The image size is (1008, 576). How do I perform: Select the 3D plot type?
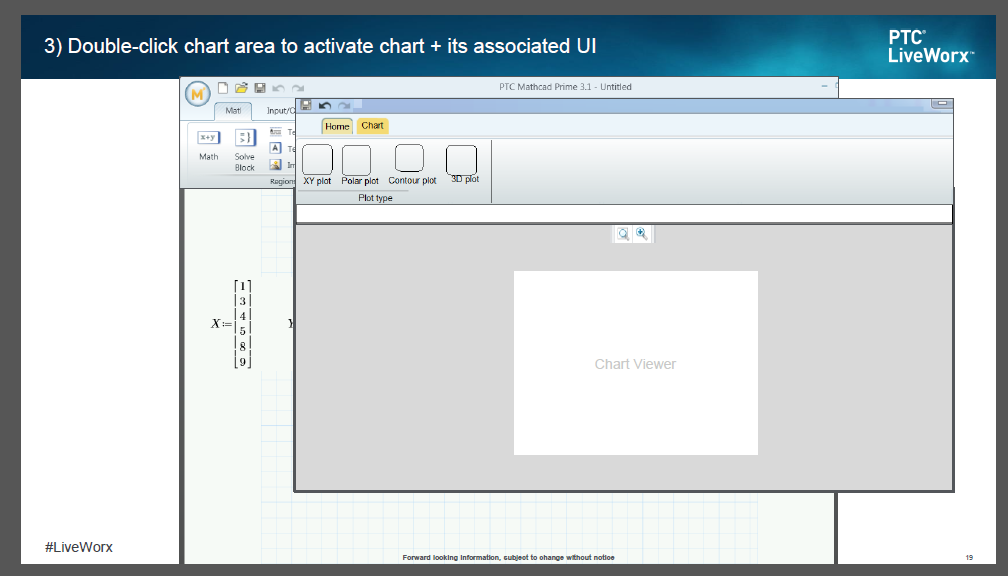coord(464,165)
